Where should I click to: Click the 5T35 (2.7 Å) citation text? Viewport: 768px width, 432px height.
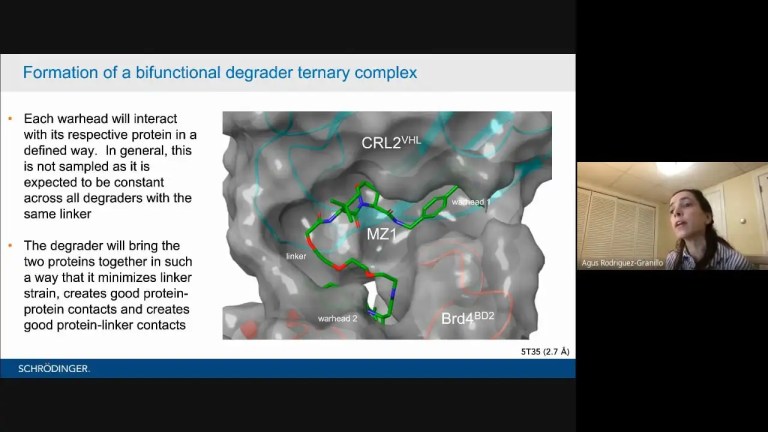(x=543, y=352)
